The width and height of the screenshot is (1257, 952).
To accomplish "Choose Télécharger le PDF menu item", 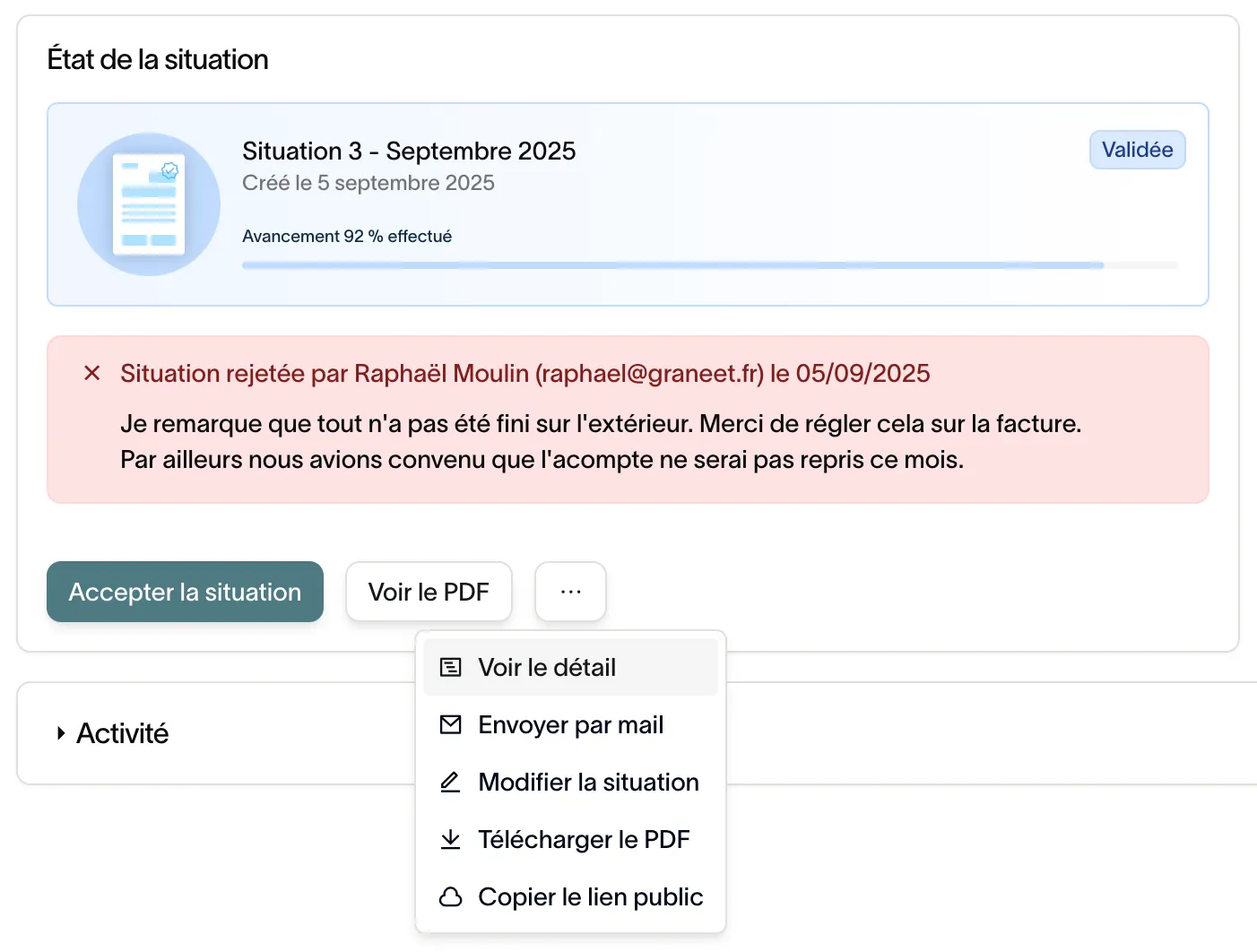I will (570, 839).
